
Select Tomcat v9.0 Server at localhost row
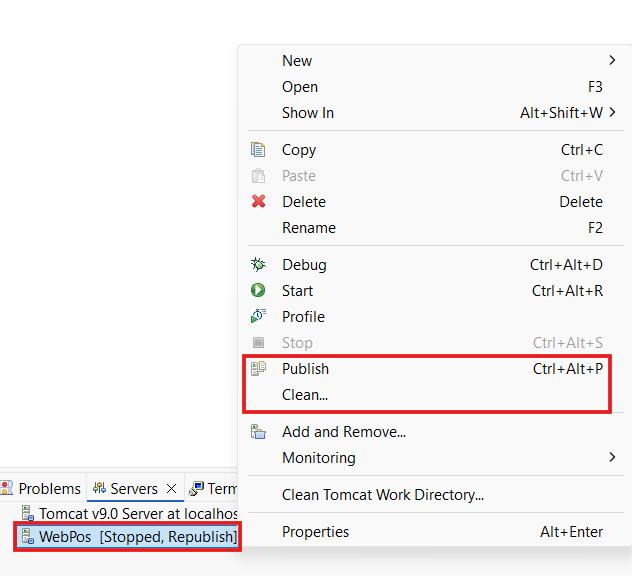pos(129,514)
